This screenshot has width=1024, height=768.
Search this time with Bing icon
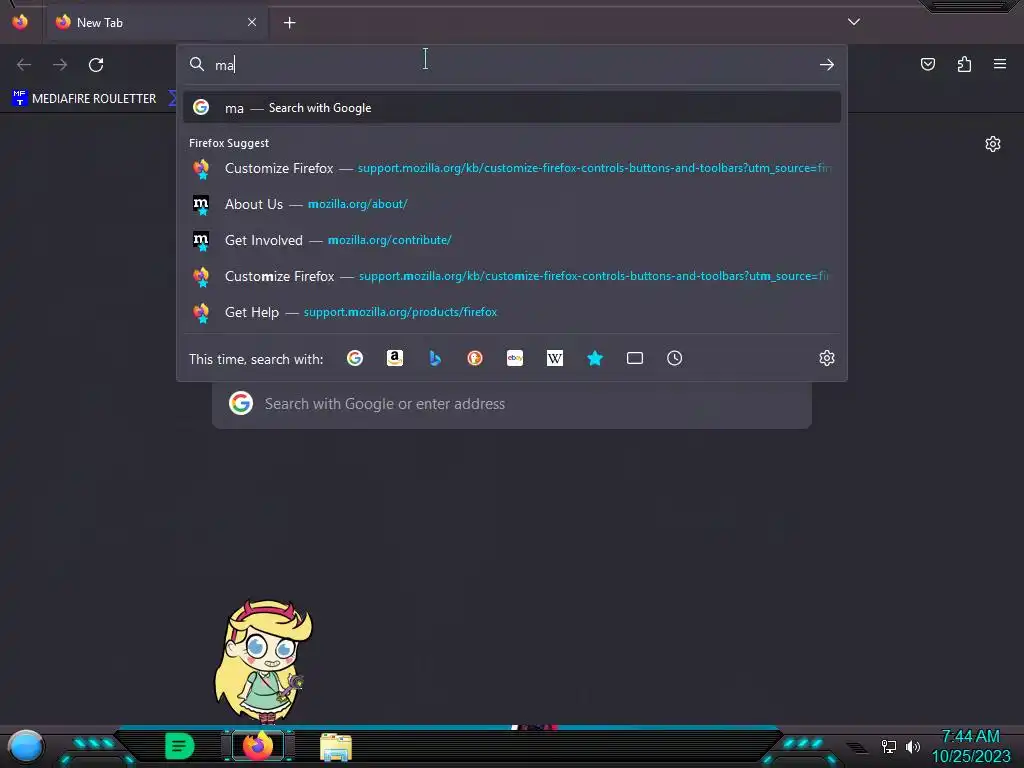coord(435,358)
